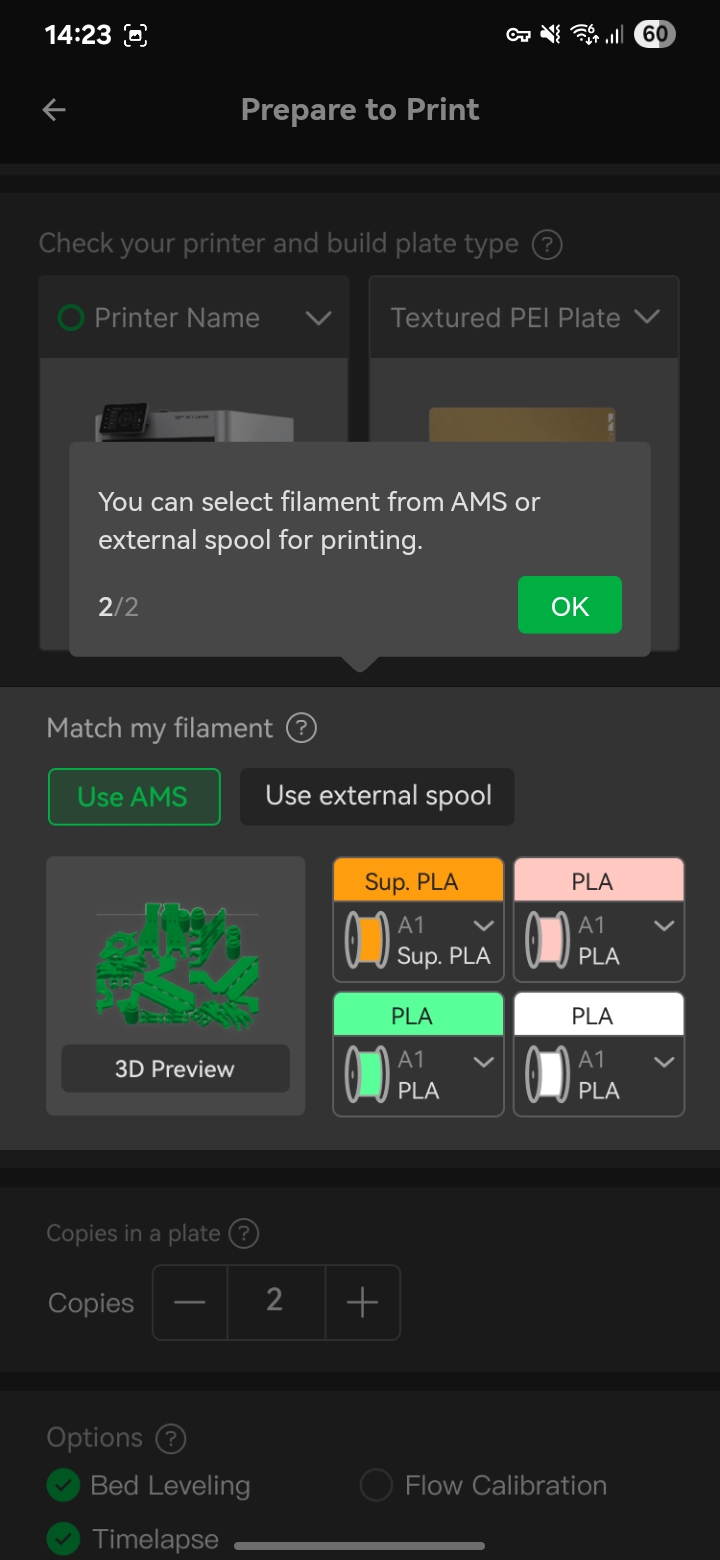Screen dimensions: 720x1560
Task: Expand the Printer Name dropdown
Action: pos(318,318)
